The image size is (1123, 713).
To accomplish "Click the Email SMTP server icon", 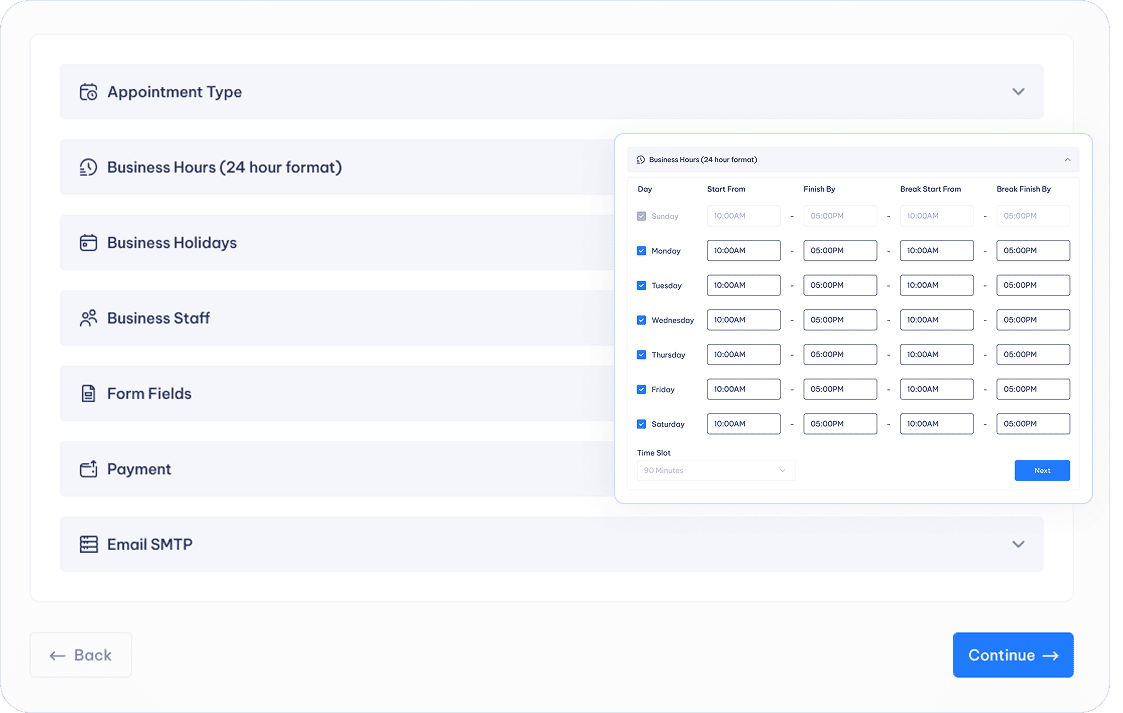I will tap(88, 545).
